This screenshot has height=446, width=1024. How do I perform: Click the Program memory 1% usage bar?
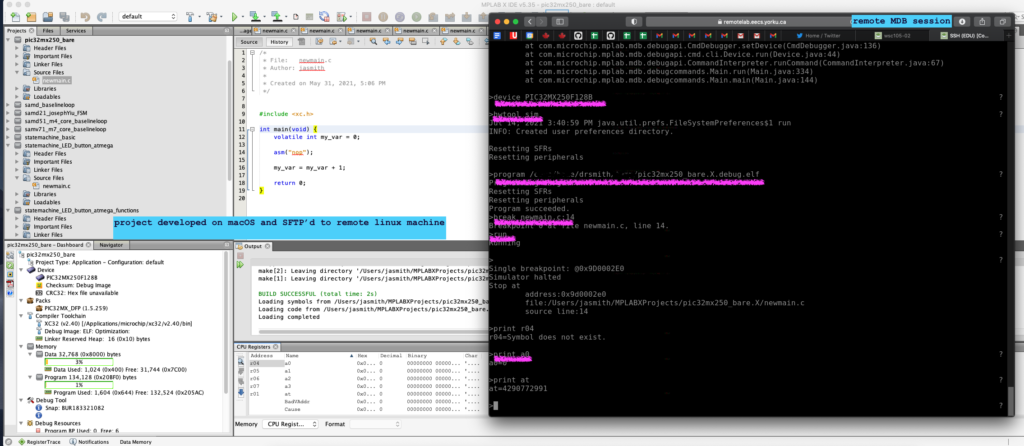tap(78, 385)
